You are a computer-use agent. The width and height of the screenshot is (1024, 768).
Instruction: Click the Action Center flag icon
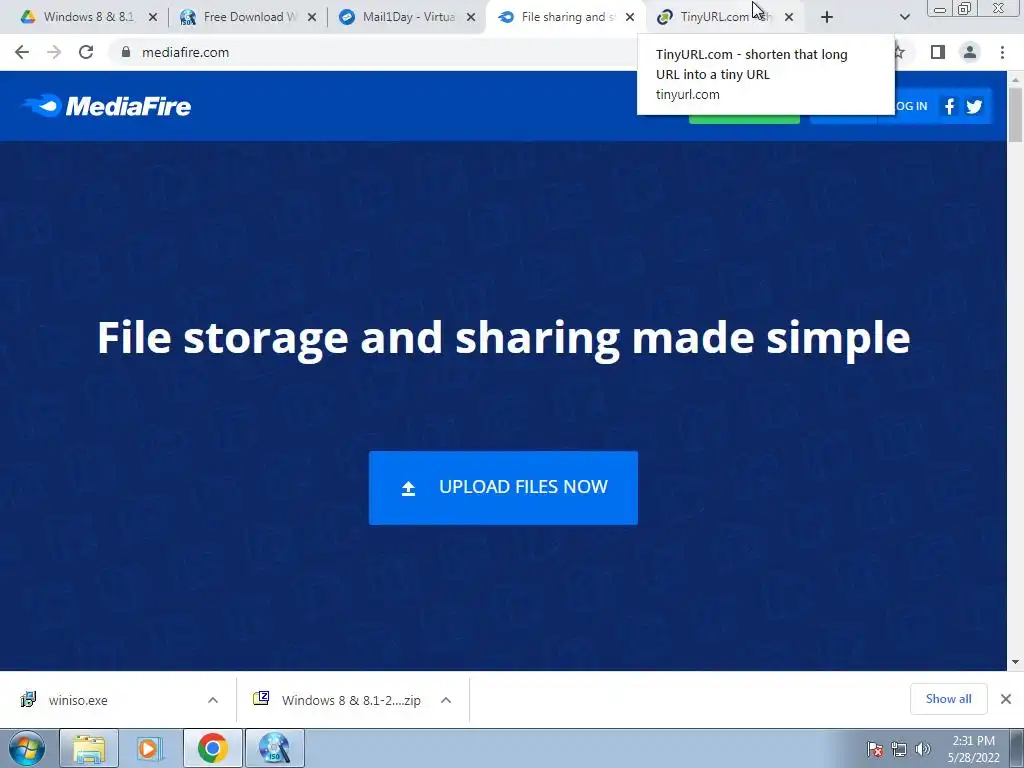click(875, 749)
